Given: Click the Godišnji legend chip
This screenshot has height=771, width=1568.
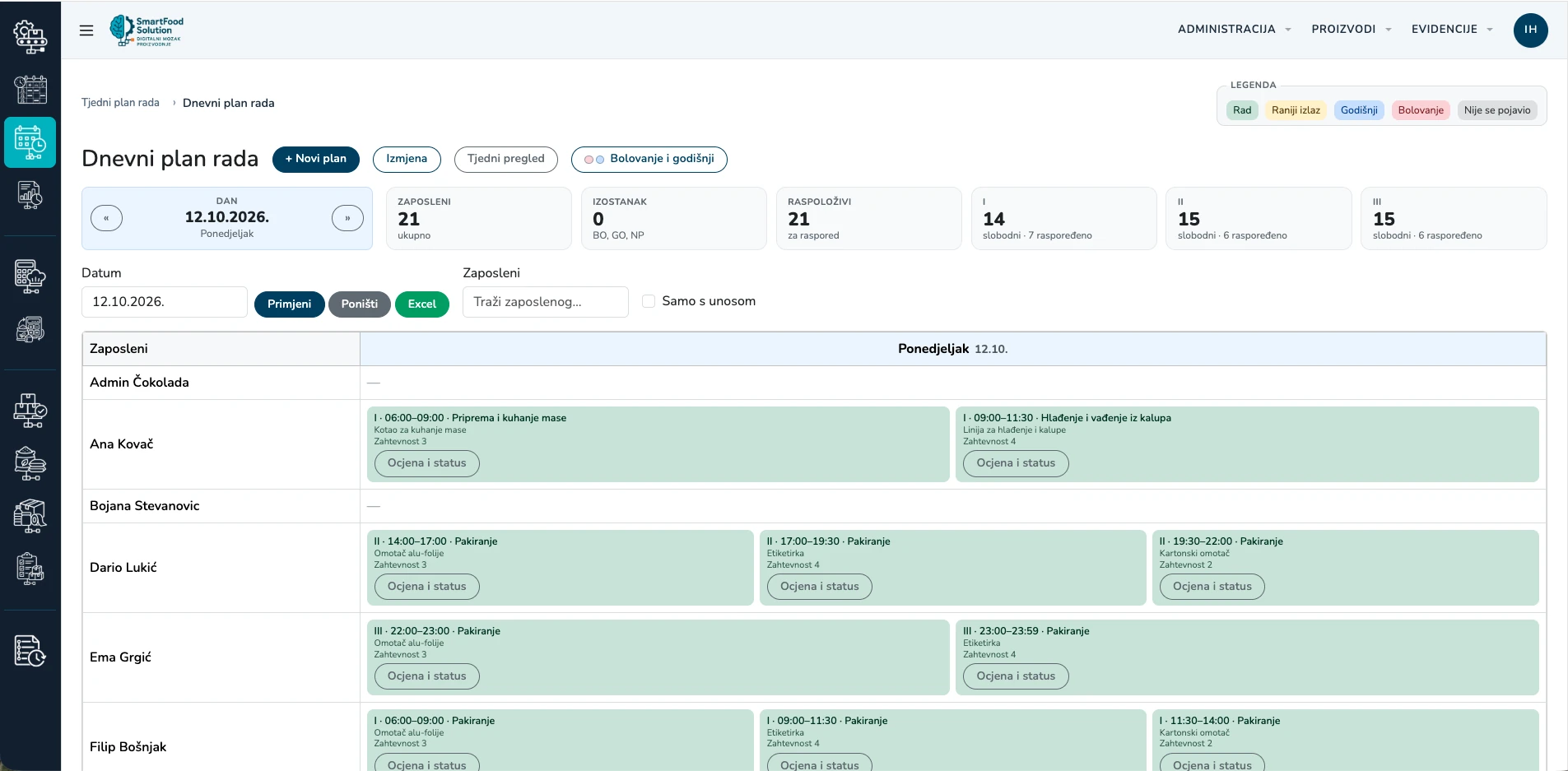Looking at the screenshot, I should [1359, 110].
